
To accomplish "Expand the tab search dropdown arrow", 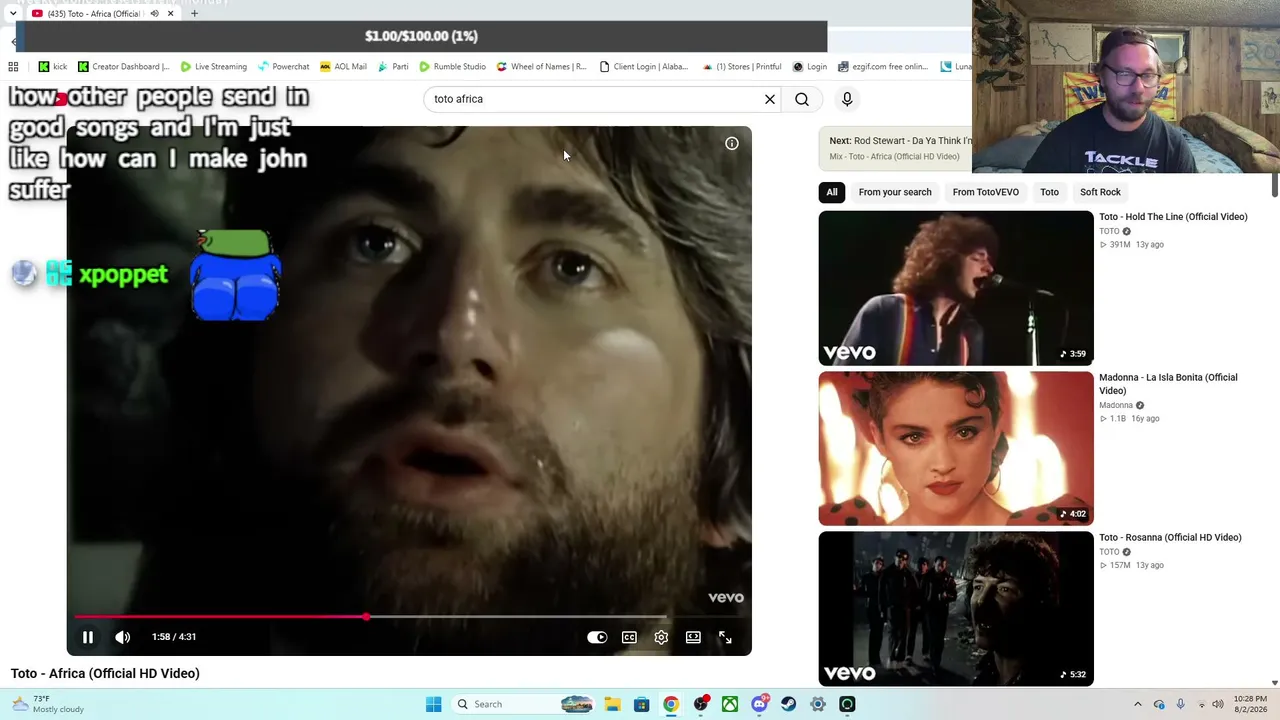I will (x=12, y=14).
